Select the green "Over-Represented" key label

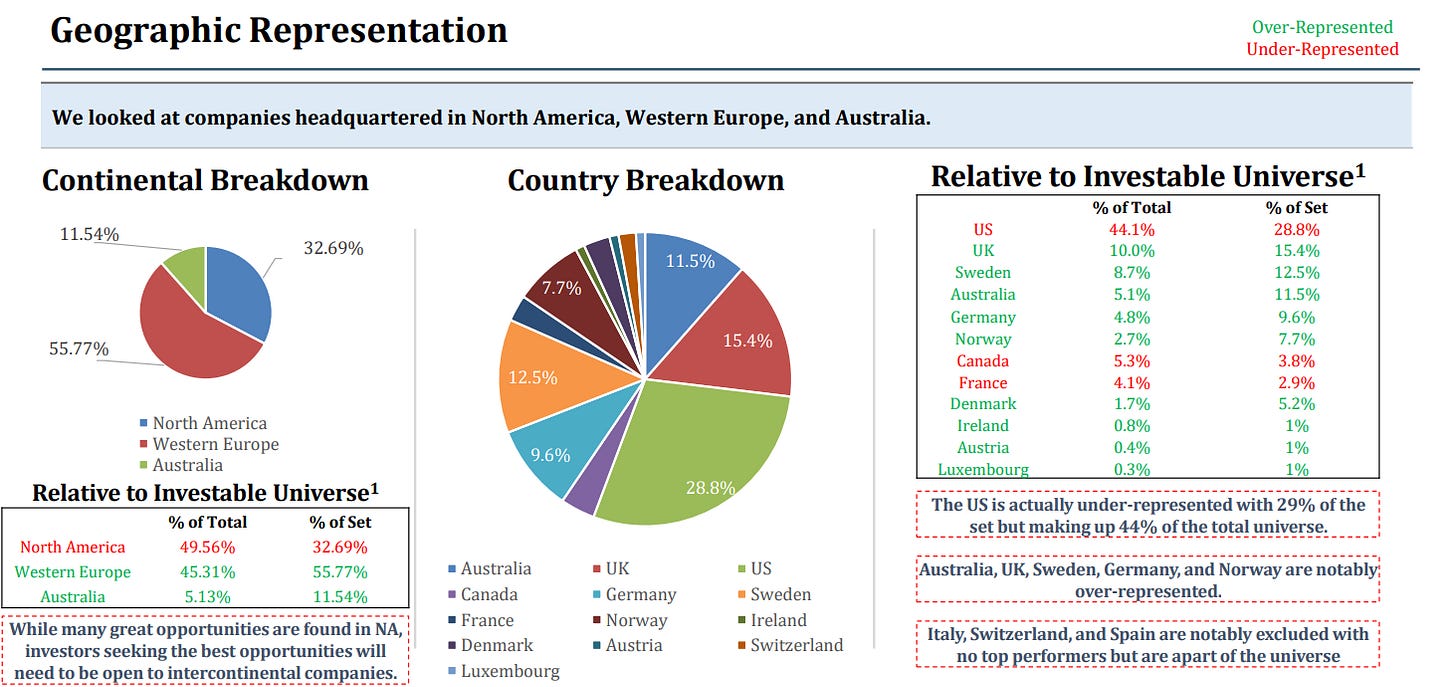pos(1323,27)
